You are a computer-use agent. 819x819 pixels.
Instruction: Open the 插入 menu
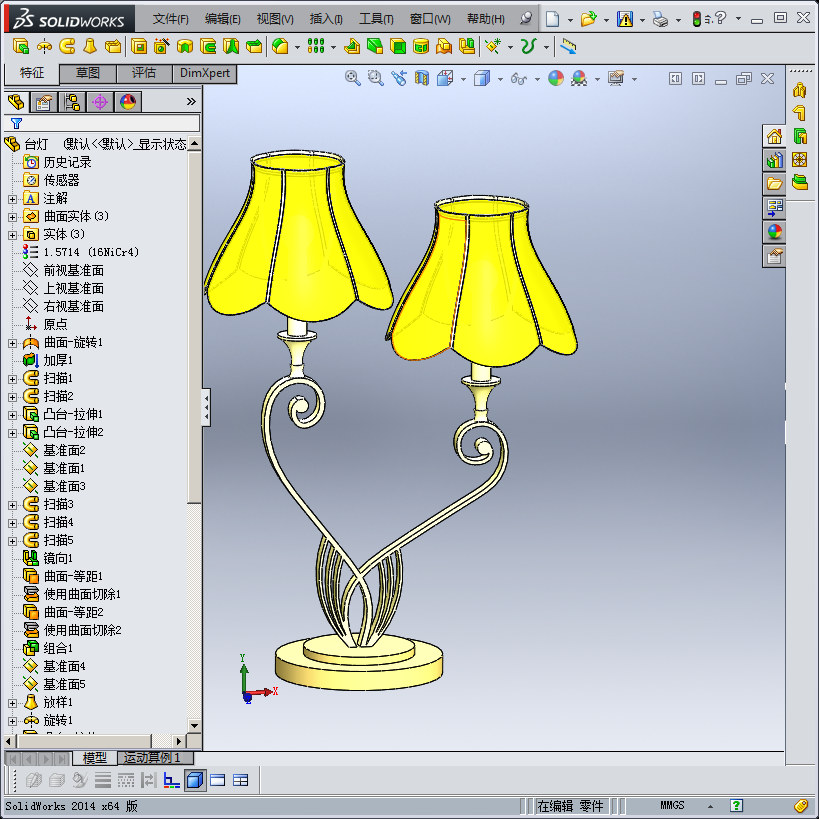tap(323, 18)
